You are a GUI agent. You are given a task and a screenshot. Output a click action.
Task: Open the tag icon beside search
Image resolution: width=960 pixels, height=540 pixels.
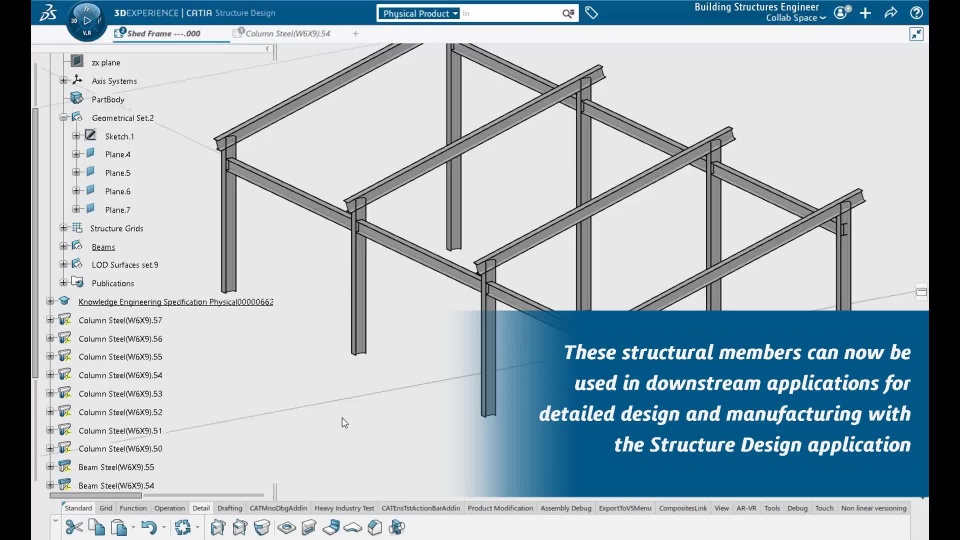tap(591, 12)
